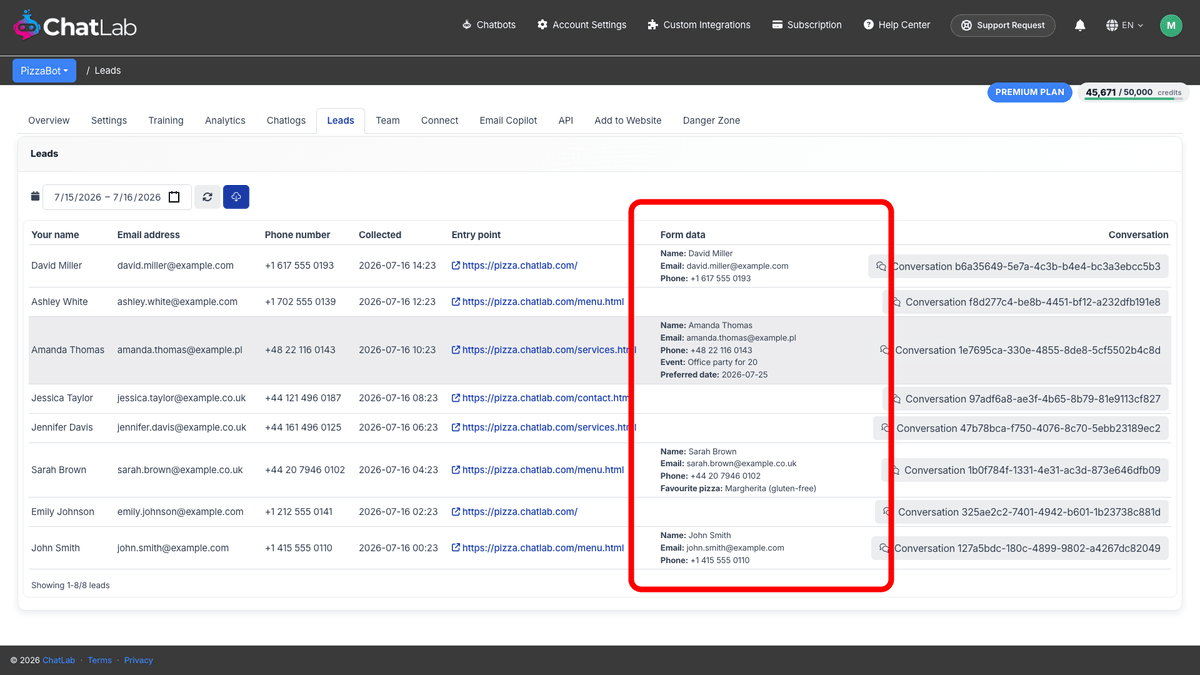This screenshot has height=675, width=1200.
Task: Open Subscription in top navigation
Action: [x=807, y=25]
